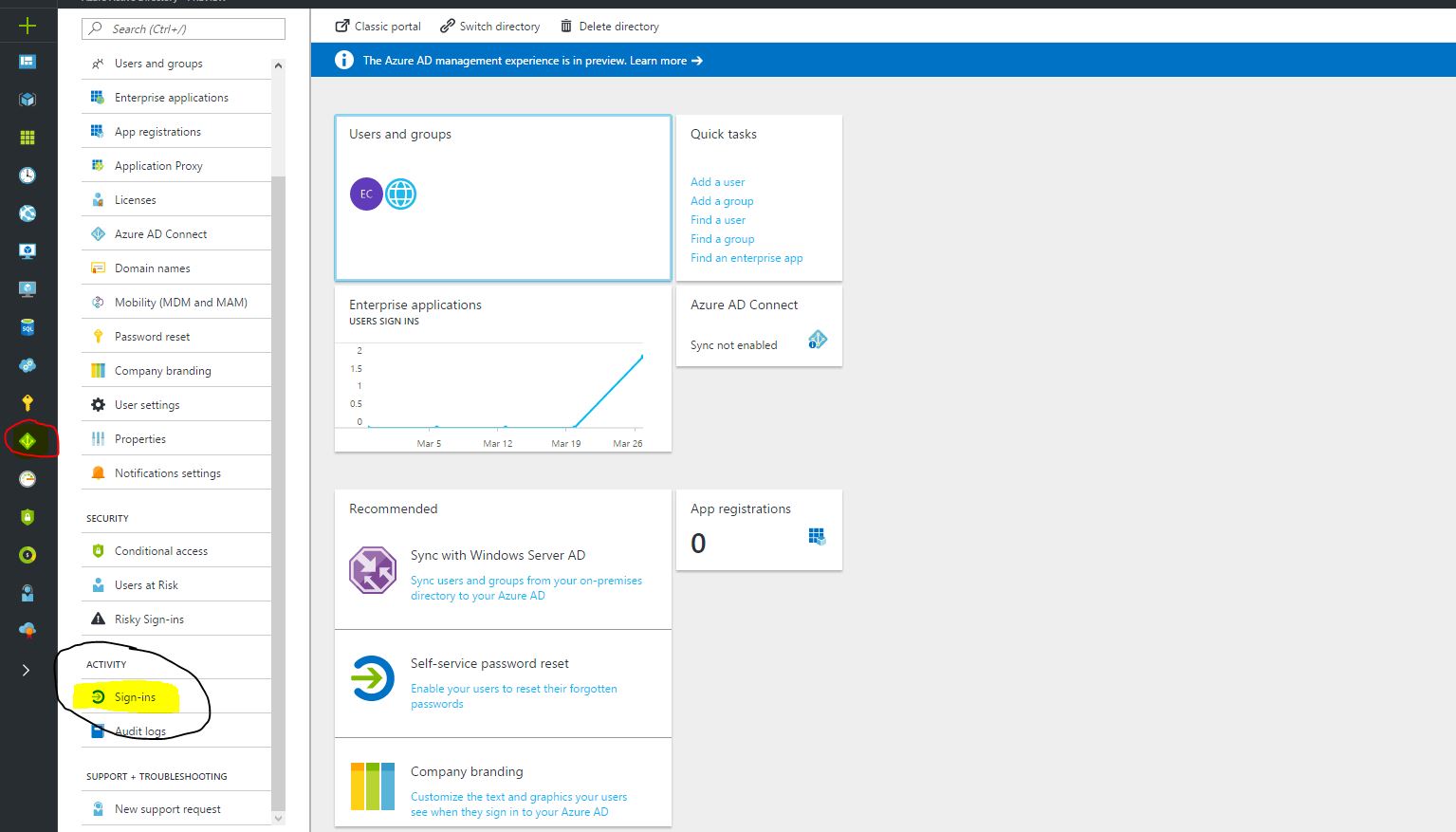The width and height of the screenshot is (1456, 832).
Task: Click the menu scrollbar up arrow
Action: pos(278,65)
